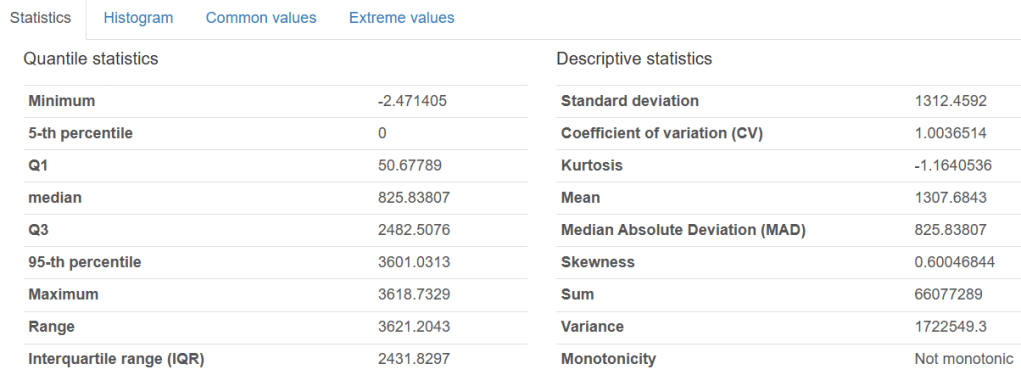Viewport: 1021px width, 375px height.
Task: Click the Standard deviation label
Action: point(630,101)
